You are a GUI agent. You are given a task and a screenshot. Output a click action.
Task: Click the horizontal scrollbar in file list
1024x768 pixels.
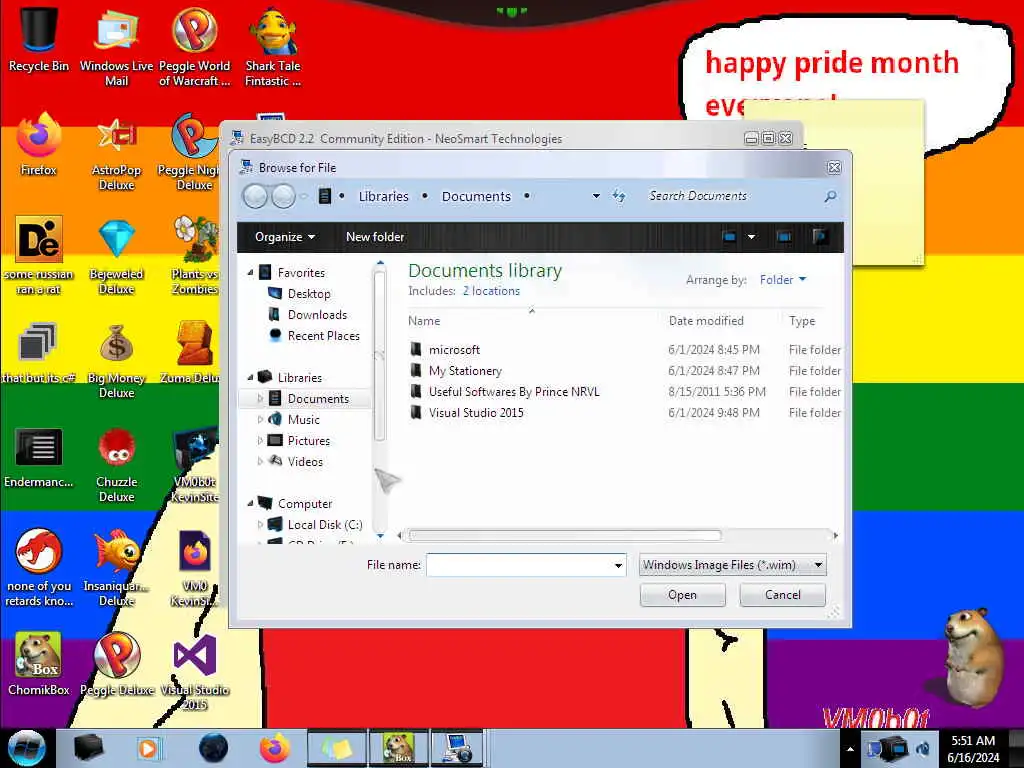[564, 536]
